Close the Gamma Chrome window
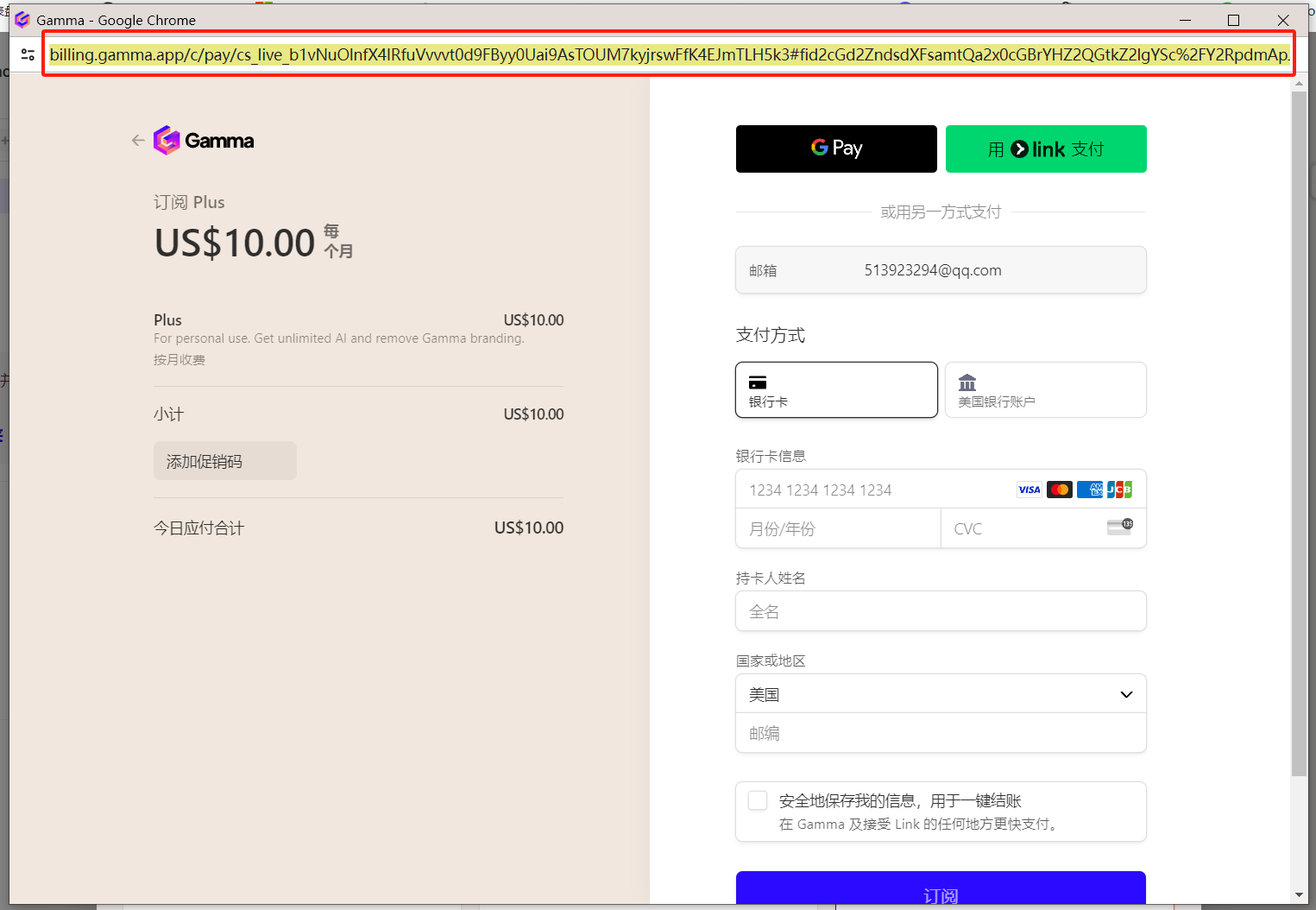The width and height of the screenshot is (1316, 910). [x=1283, y=20]
